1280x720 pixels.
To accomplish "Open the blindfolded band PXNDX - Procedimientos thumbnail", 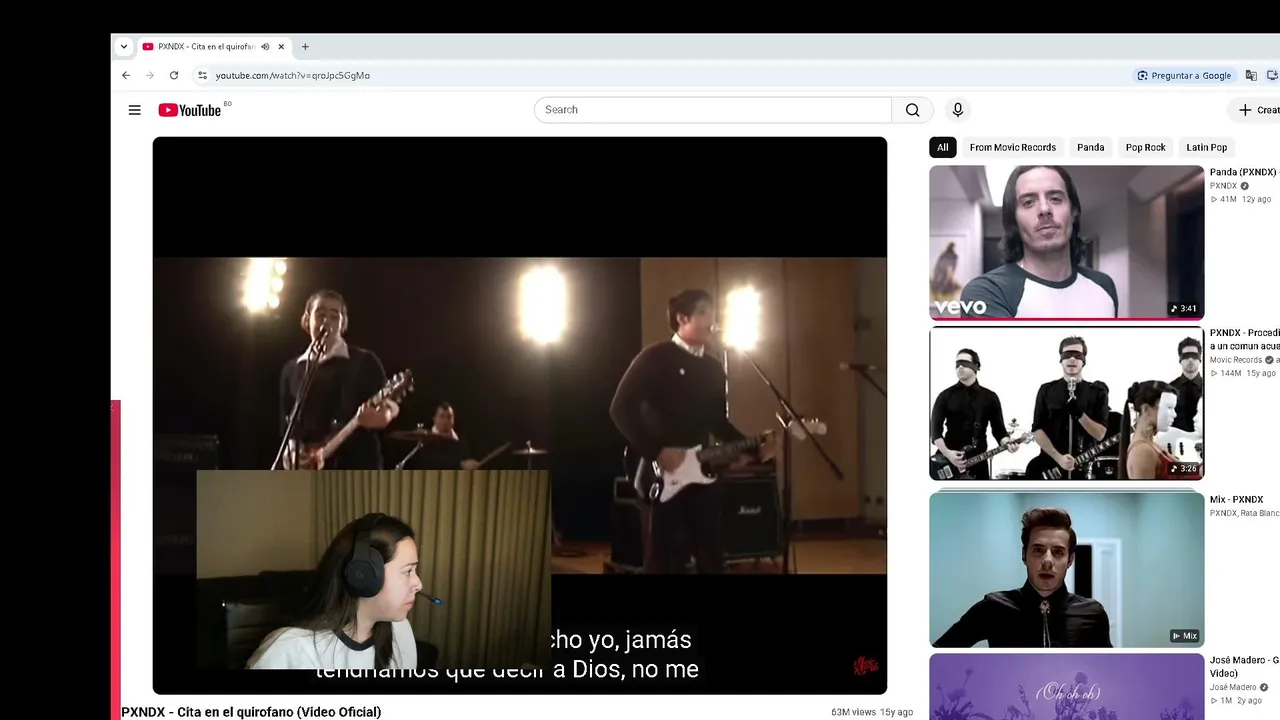I will click(x=1066, y=404).
